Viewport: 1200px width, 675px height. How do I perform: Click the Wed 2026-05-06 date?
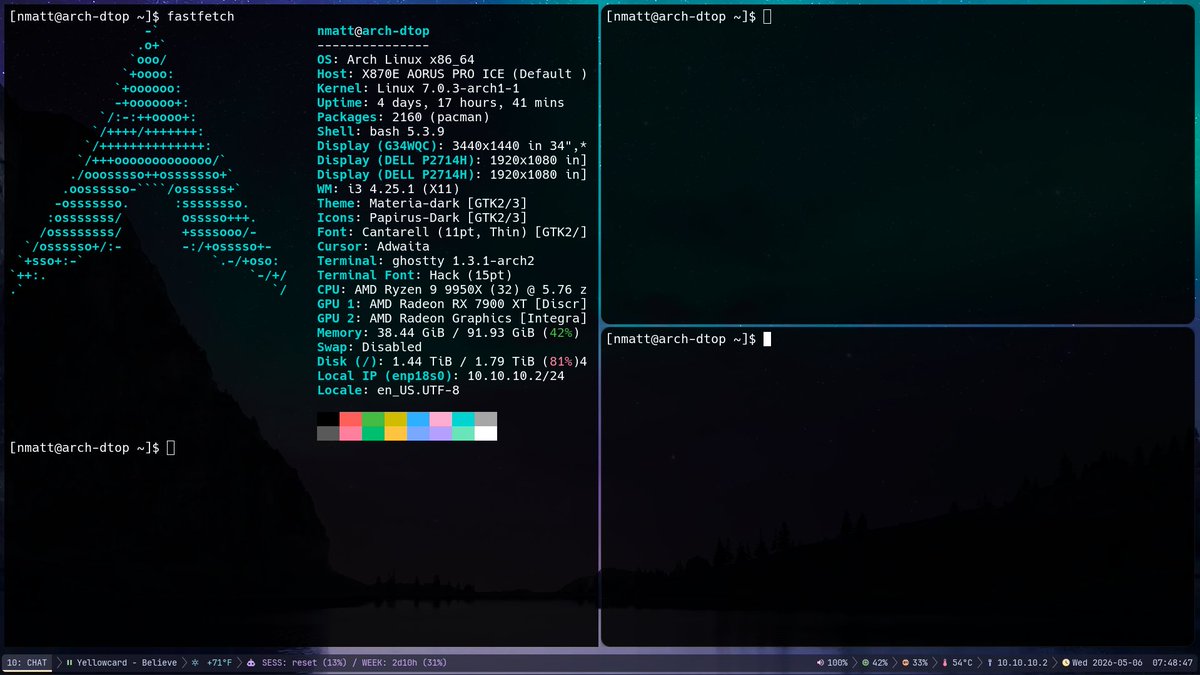(x=1107, y=663)
